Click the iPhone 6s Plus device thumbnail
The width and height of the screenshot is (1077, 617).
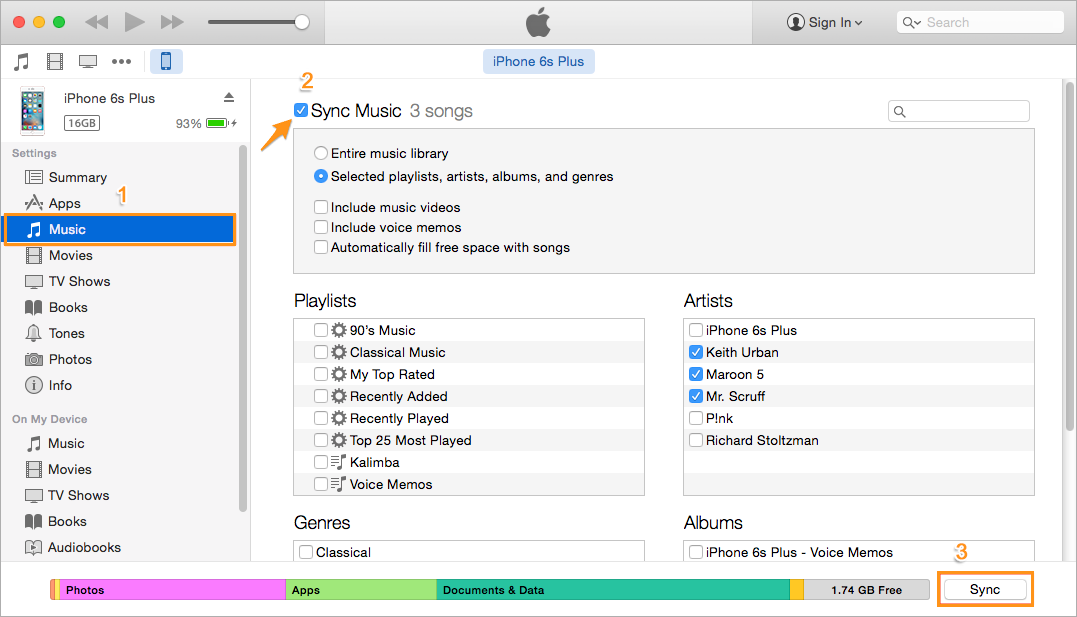(x=32, y=111)
